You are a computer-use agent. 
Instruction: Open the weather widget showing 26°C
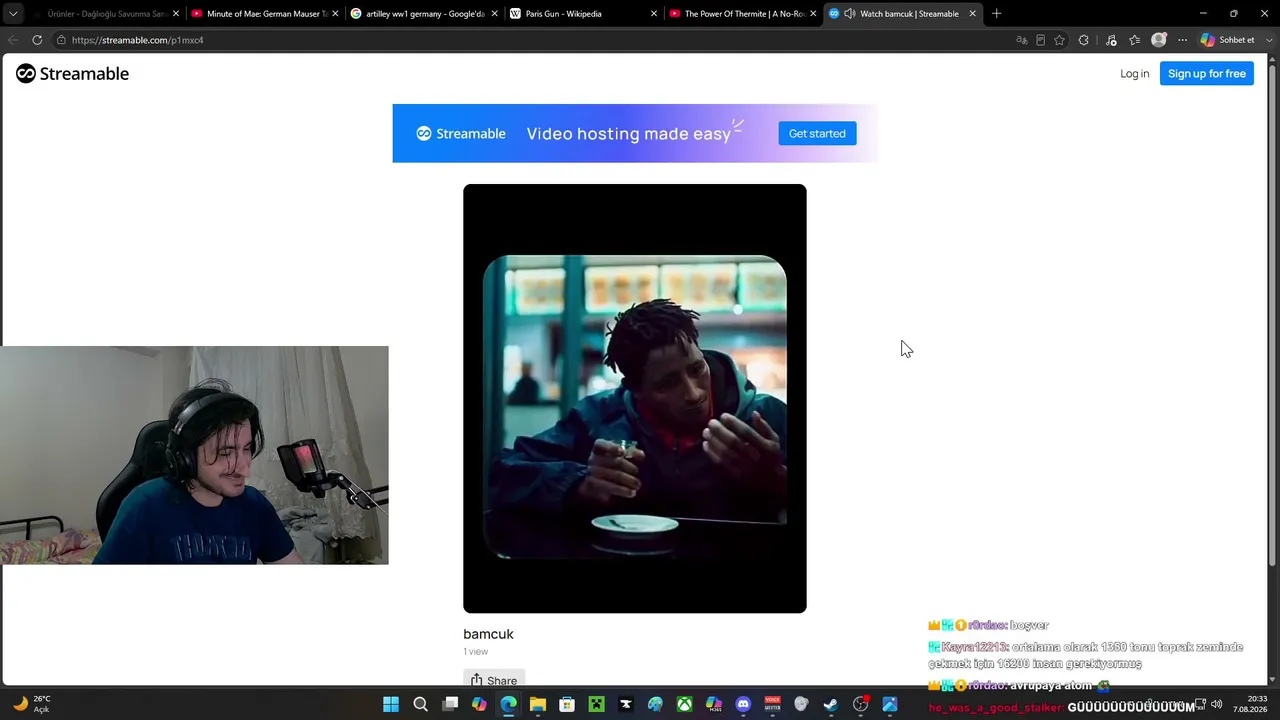click(x=30, y=704)
